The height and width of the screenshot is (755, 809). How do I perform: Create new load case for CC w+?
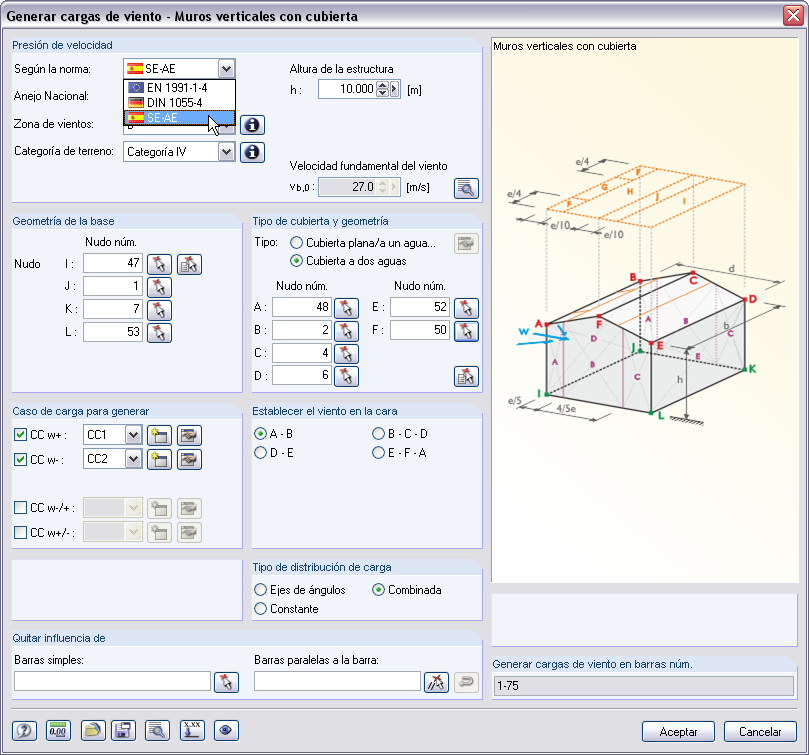(159, 436)
